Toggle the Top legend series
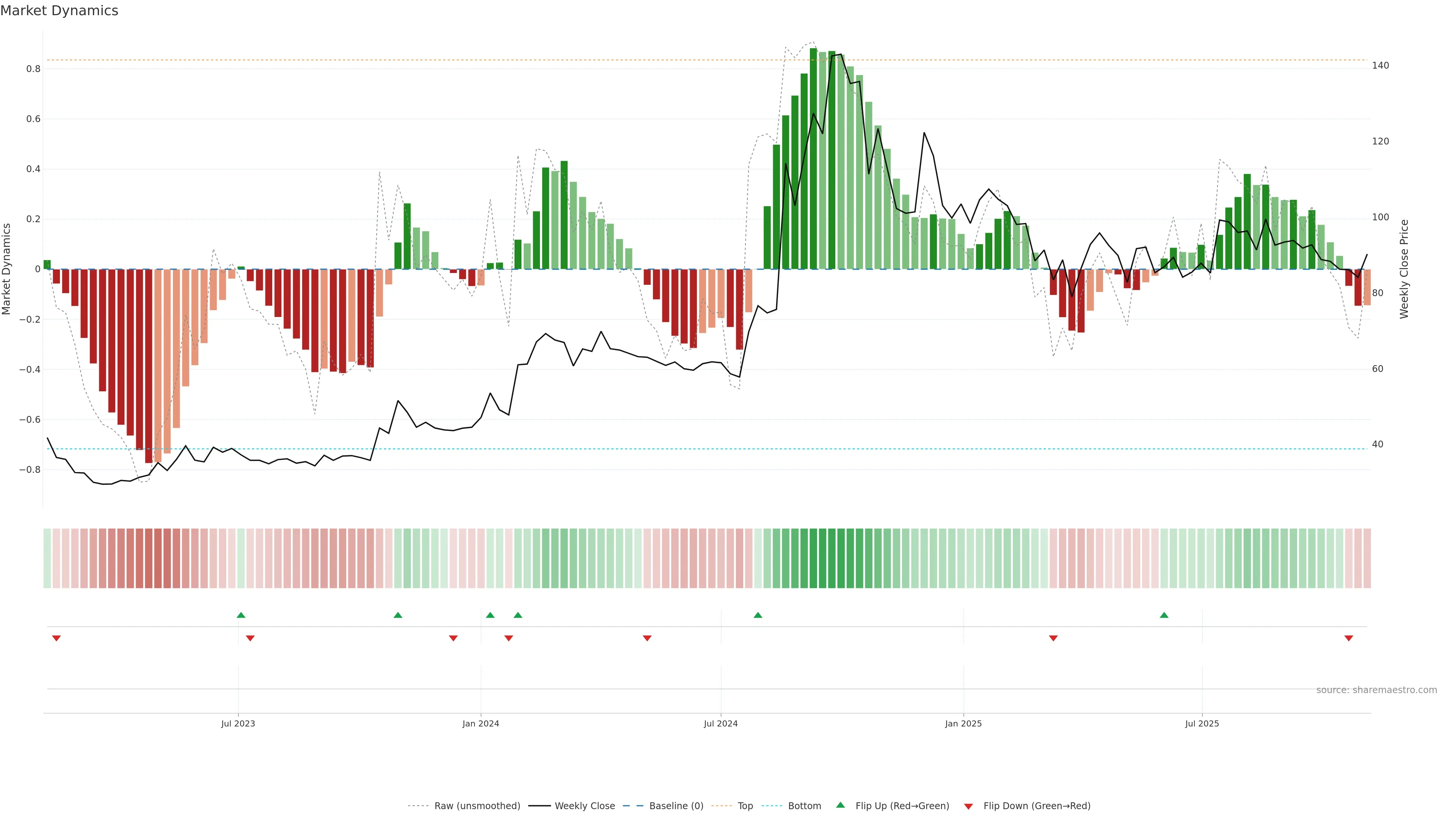The image size is (1456, 819). click(x=745, y=806)
